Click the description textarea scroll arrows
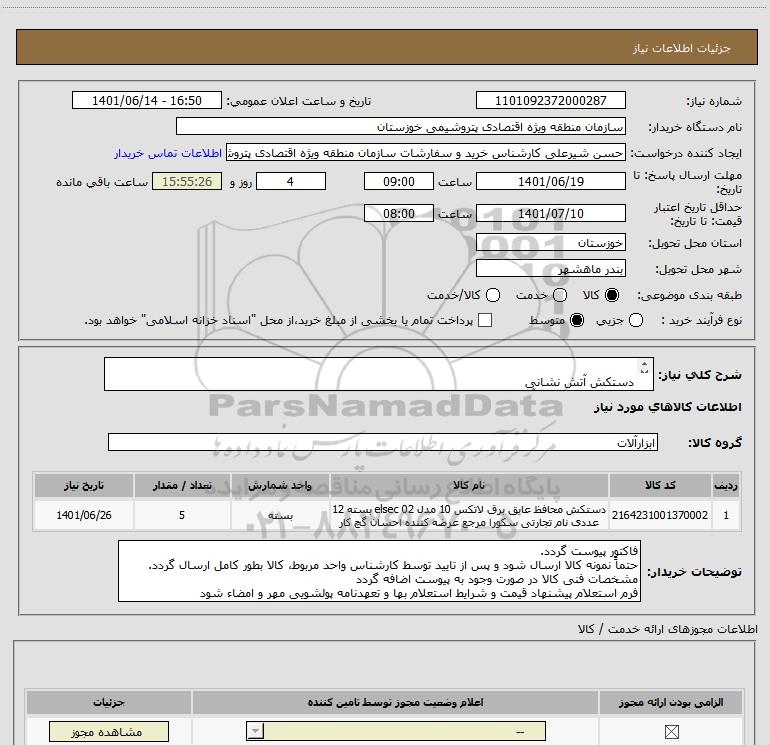Viewport: 770px width, 745px height. click(644, 367)
